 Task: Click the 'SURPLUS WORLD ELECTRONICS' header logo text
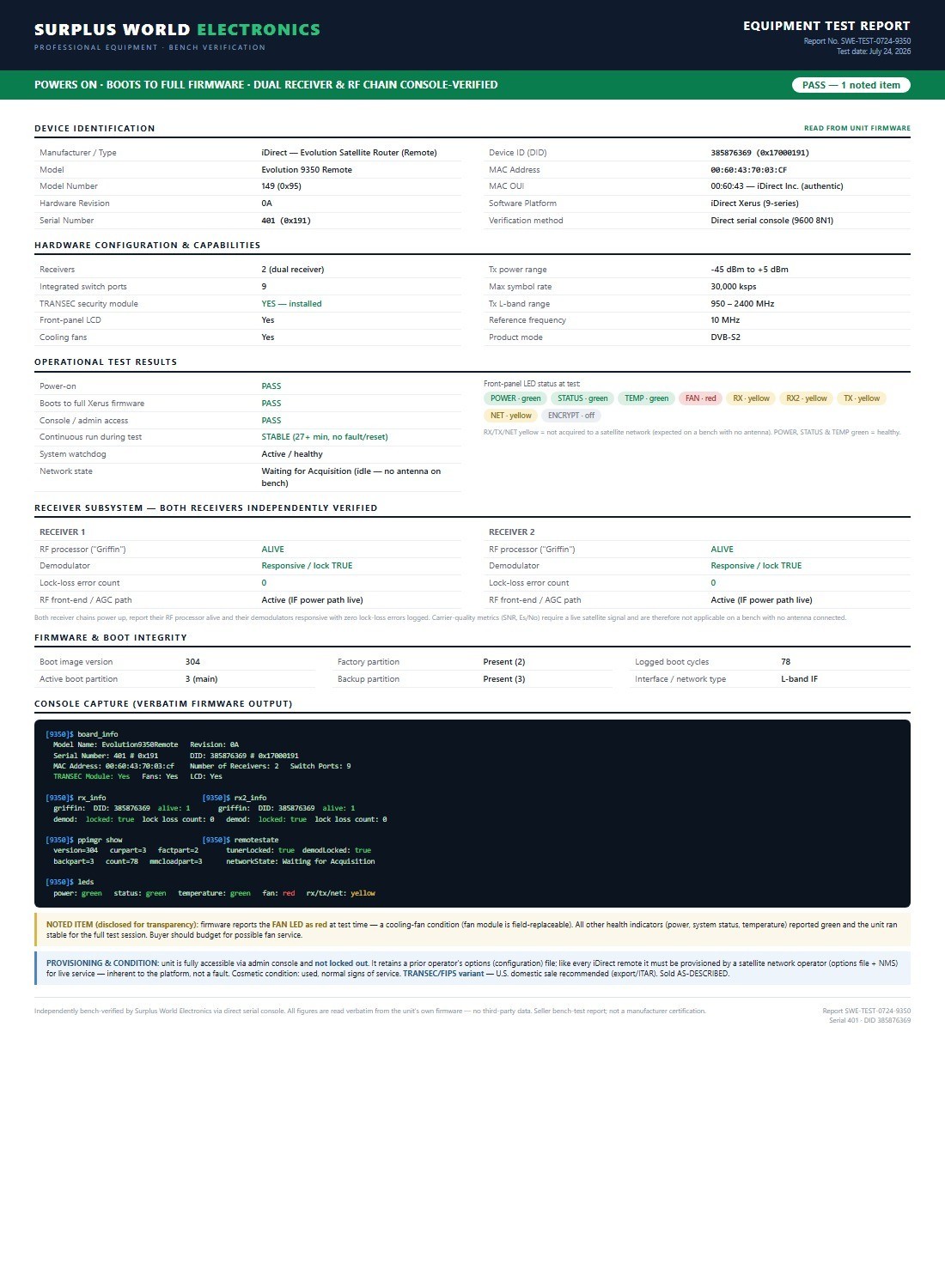[177, 30]
